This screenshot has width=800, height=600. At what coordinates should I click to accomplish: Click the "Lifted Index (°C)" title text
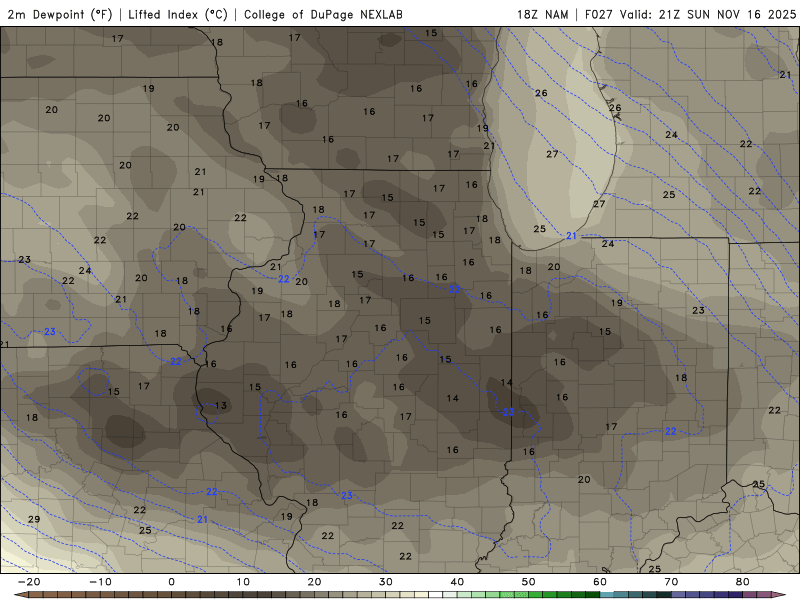[178, 14]
